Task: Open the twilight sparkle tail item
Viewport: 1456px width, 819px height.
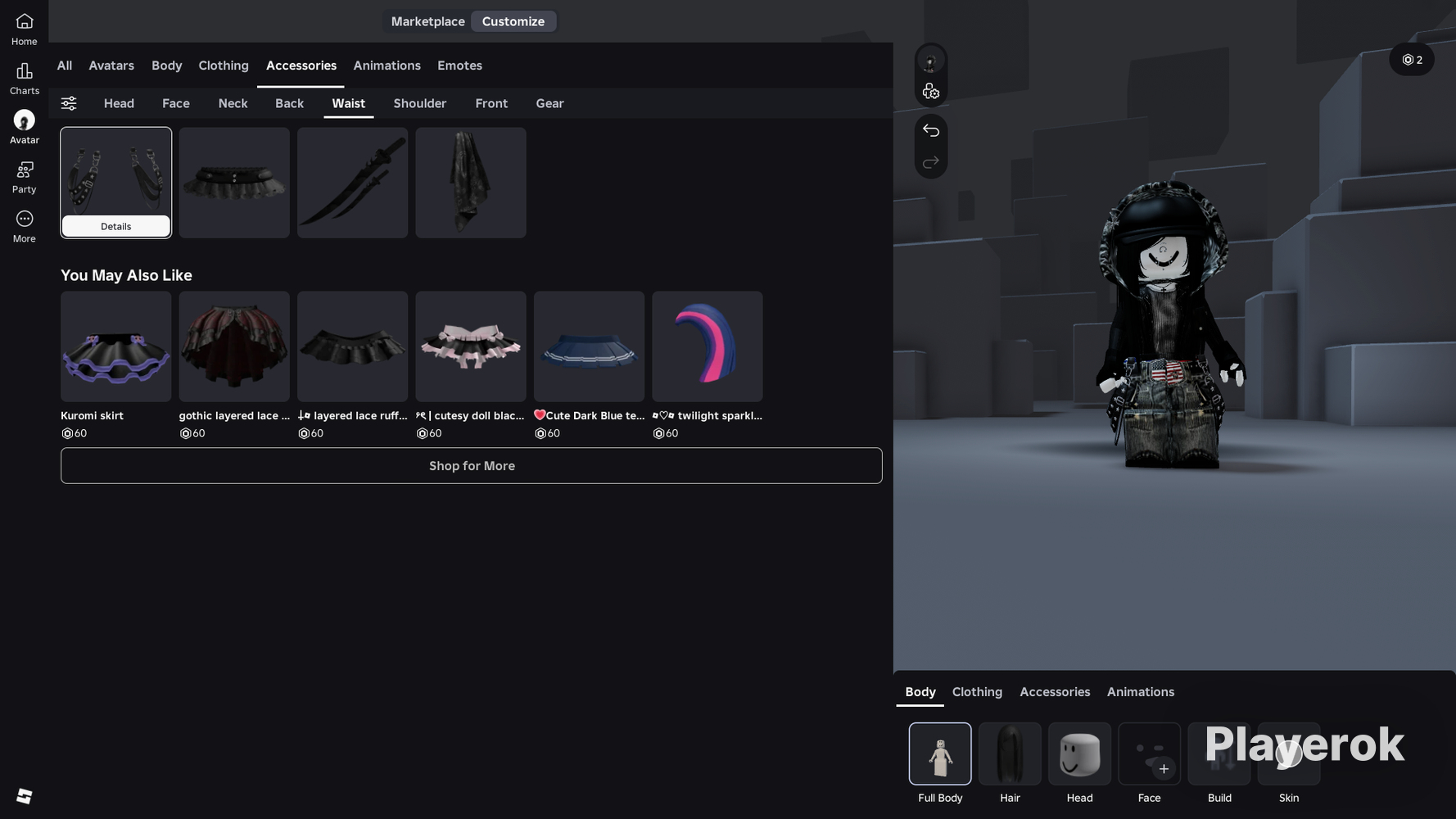Action: click(708, 346)
